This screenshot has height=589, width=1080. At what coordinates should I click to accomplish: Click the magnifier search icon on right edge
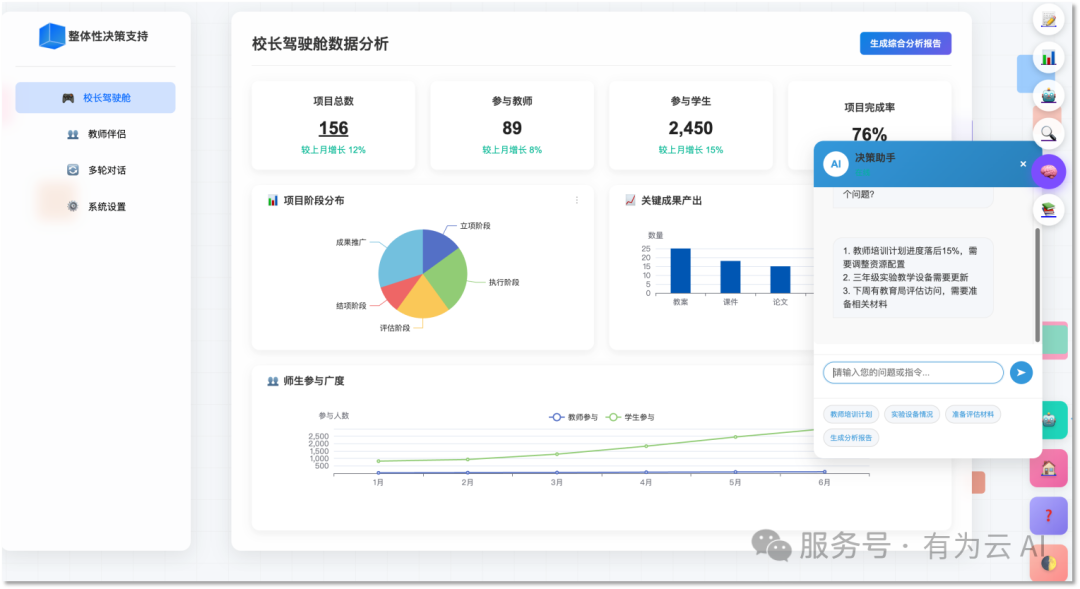pyautogui.click(x=1046, y=134)
